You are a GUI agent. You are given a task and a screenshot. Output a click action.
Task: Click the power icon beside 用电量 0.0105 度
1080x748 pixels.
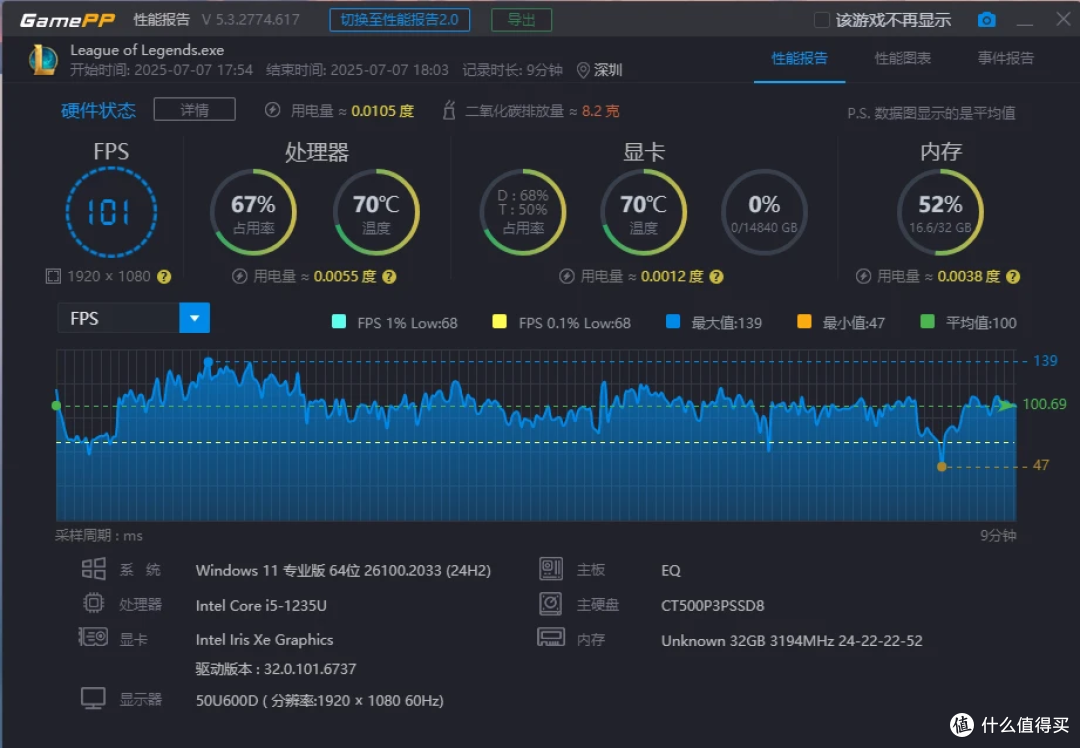click(273, 110)
